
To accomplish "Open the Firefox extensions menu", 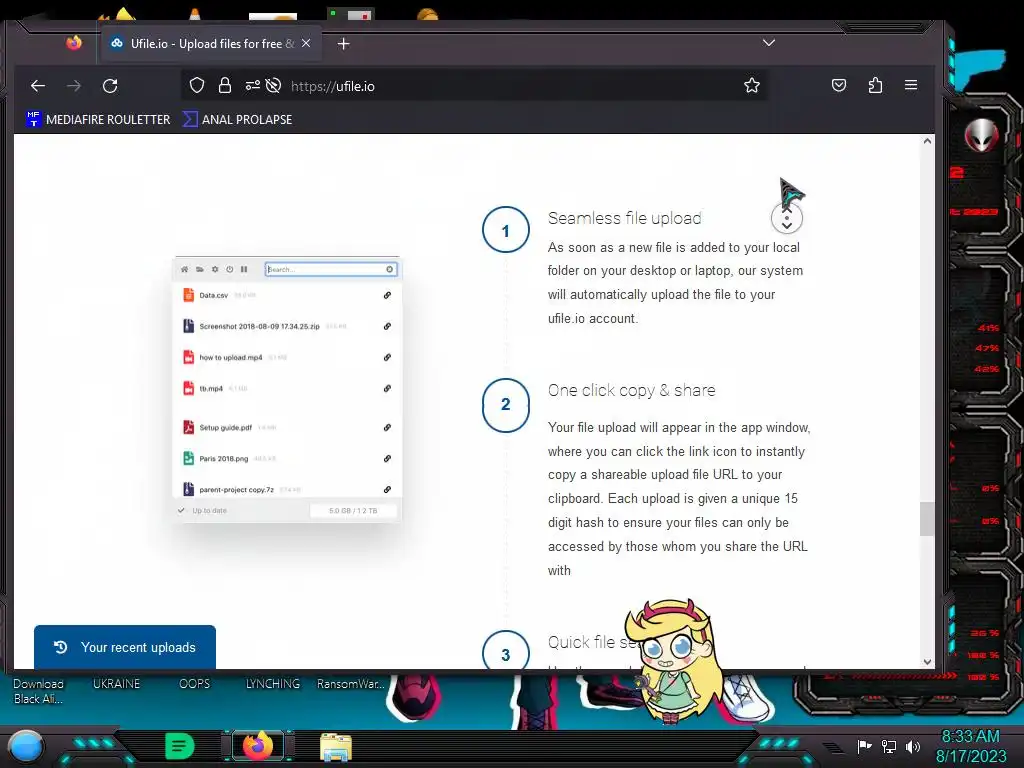I will [x=875, y=86].
